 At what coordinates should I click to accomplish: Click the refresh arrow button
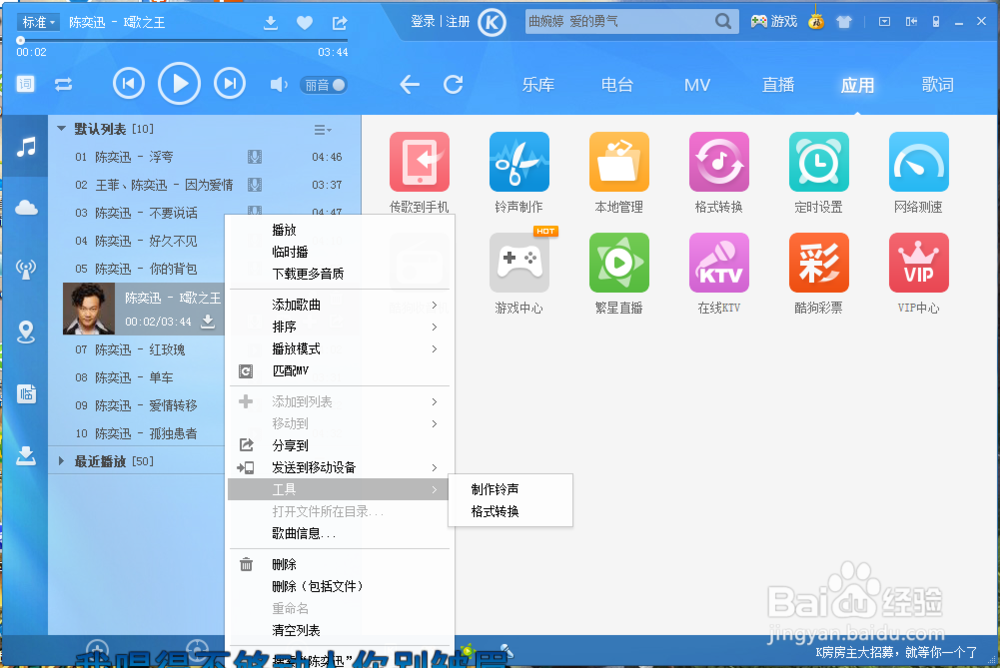[453, 84]
